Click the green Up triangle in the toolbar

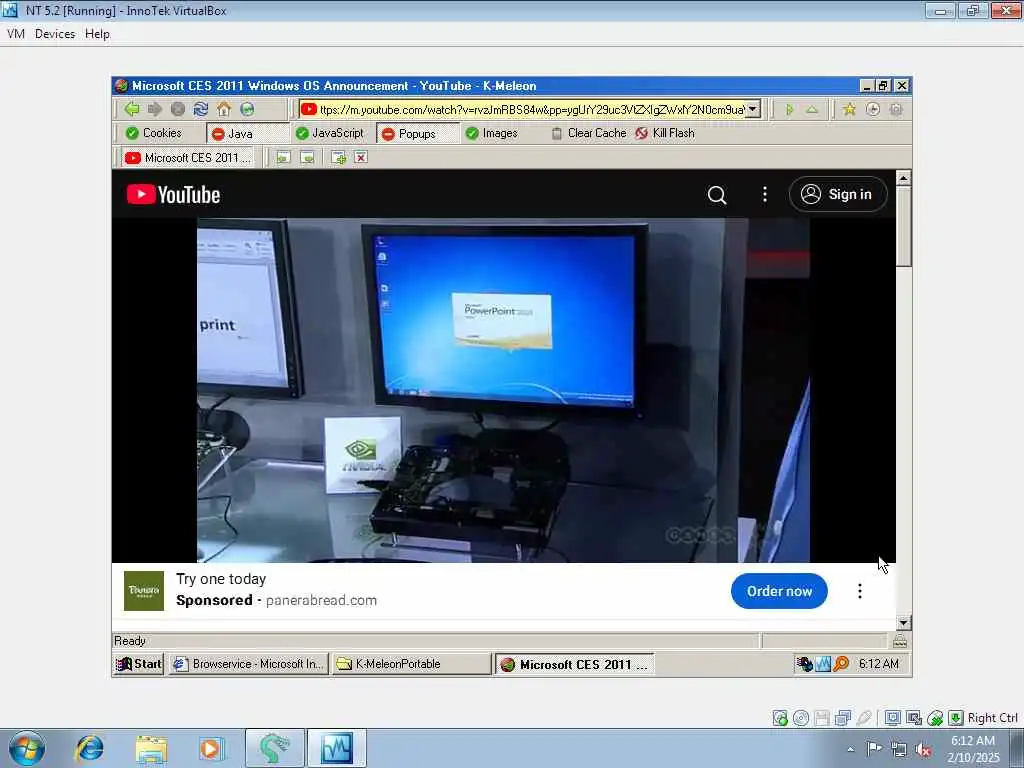(x=812, y=110)
